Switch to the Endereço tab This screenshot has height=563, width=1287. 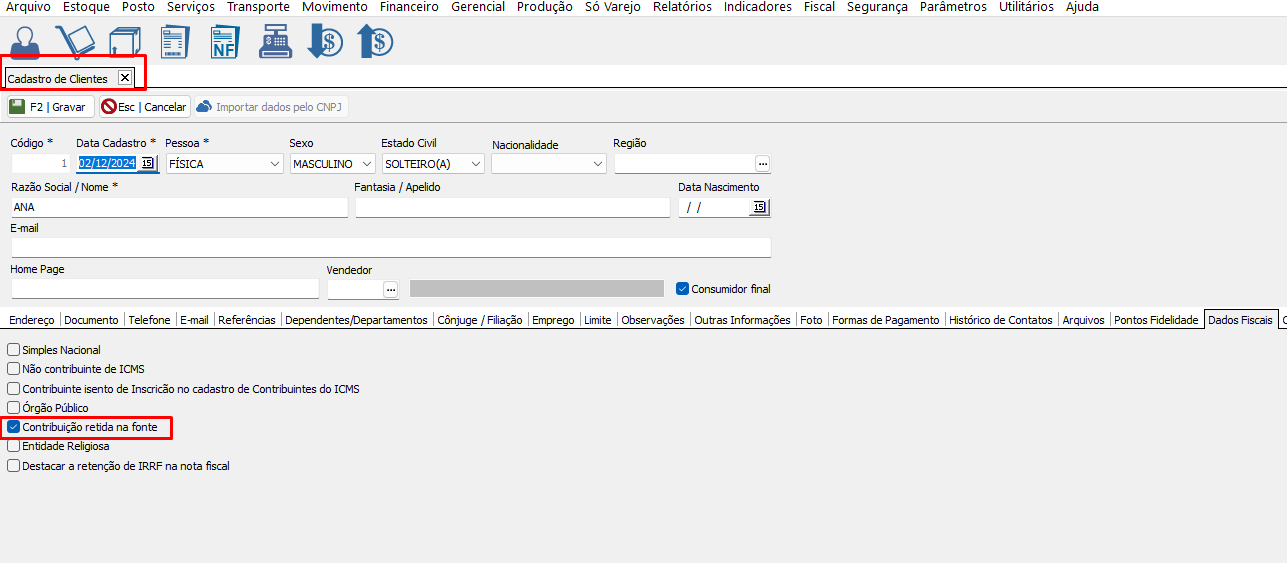tap(31, 320)
